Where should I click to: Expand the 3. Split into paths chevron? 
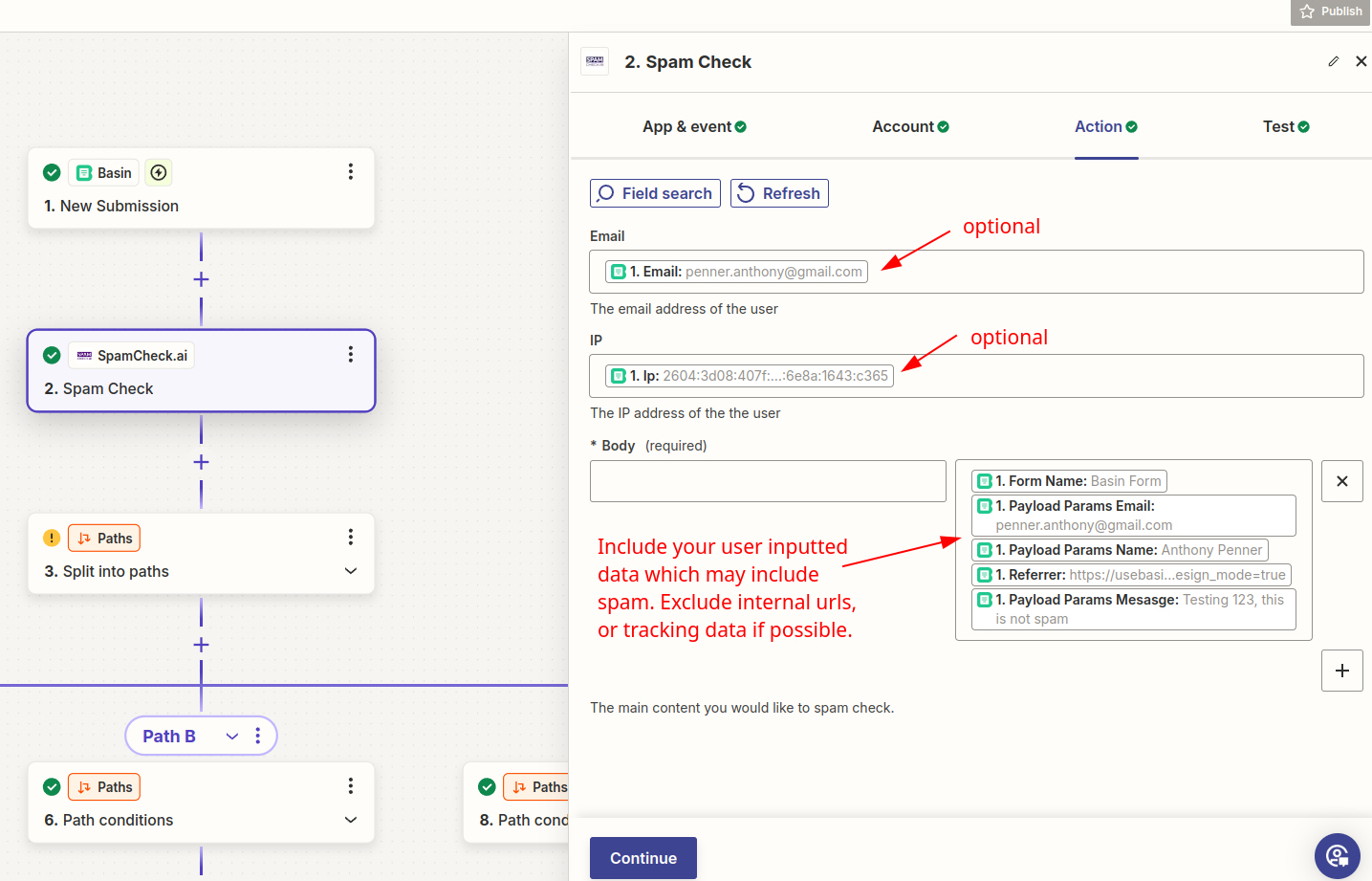pyautogui.click(x=351, y=571)
